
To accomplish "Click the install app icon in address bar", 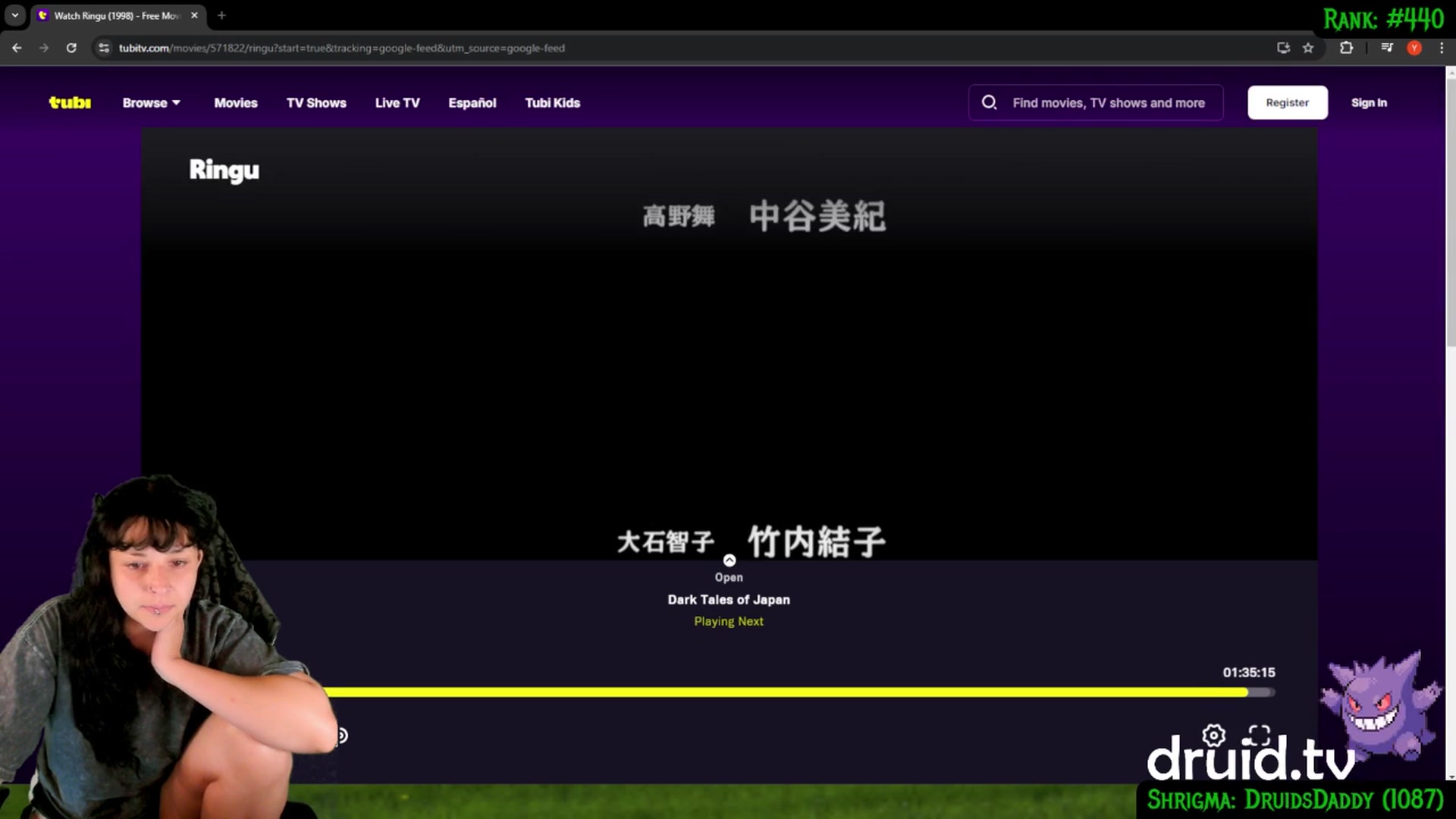I will tap(1283, 48).
